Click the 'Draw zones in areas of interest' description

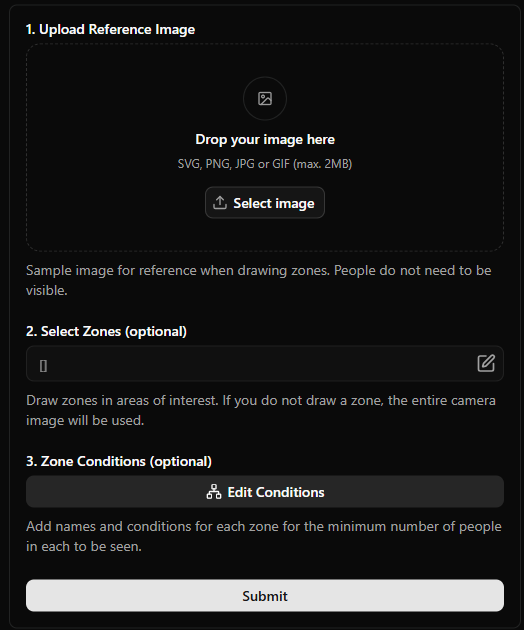point(261,410)
